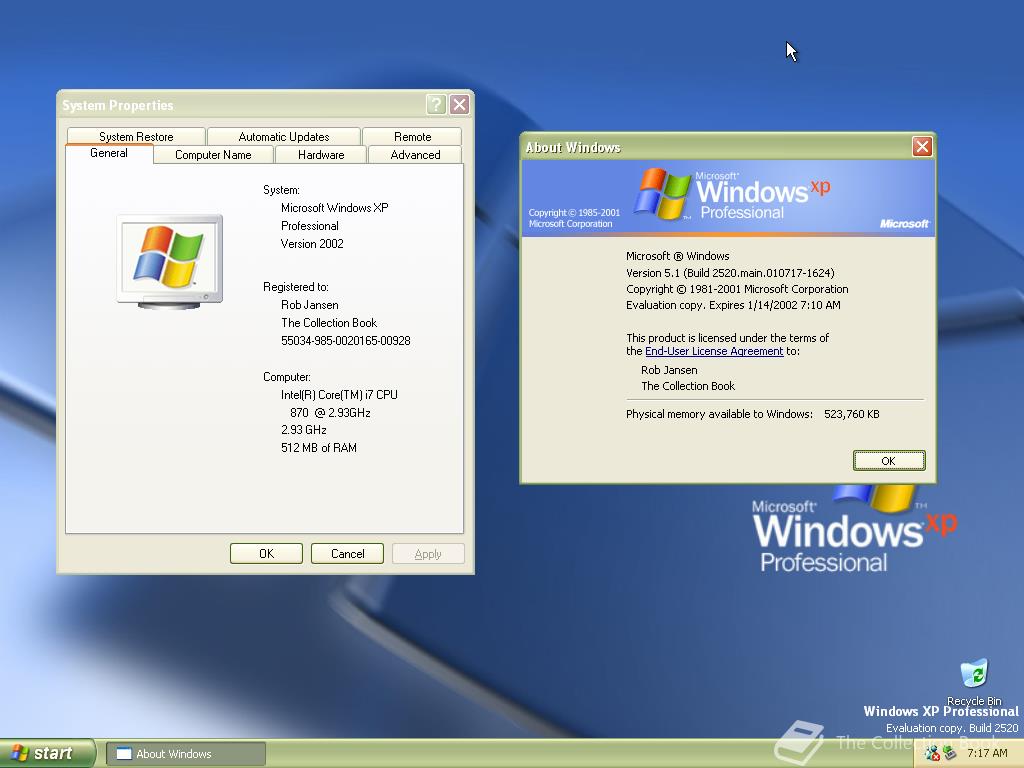Close the System Properties window with its X
The height and width of the screenshot is (768, 1024).
coord(460,104)
